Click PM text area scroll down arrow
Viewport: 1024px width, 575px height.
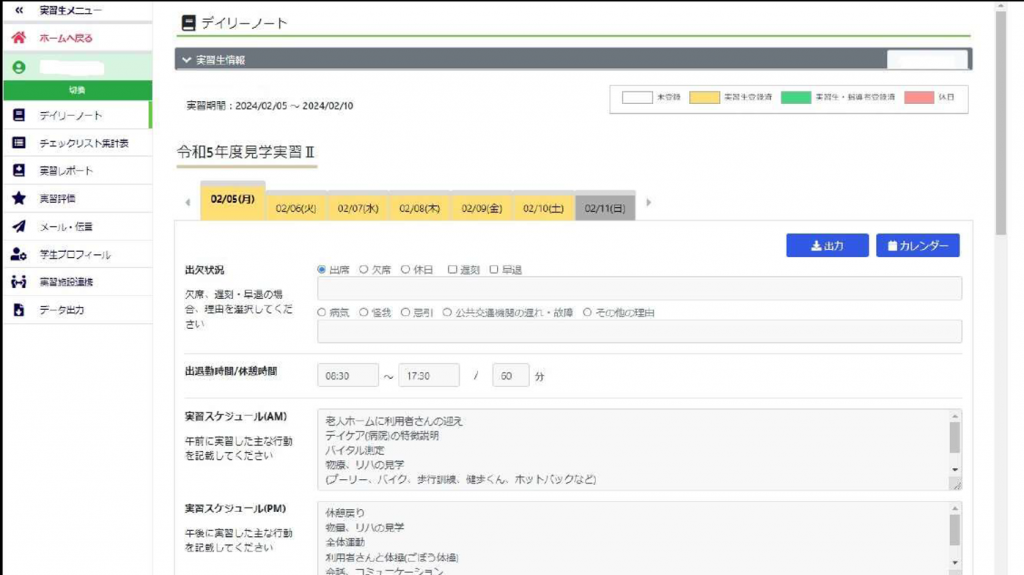coord(955,562)
